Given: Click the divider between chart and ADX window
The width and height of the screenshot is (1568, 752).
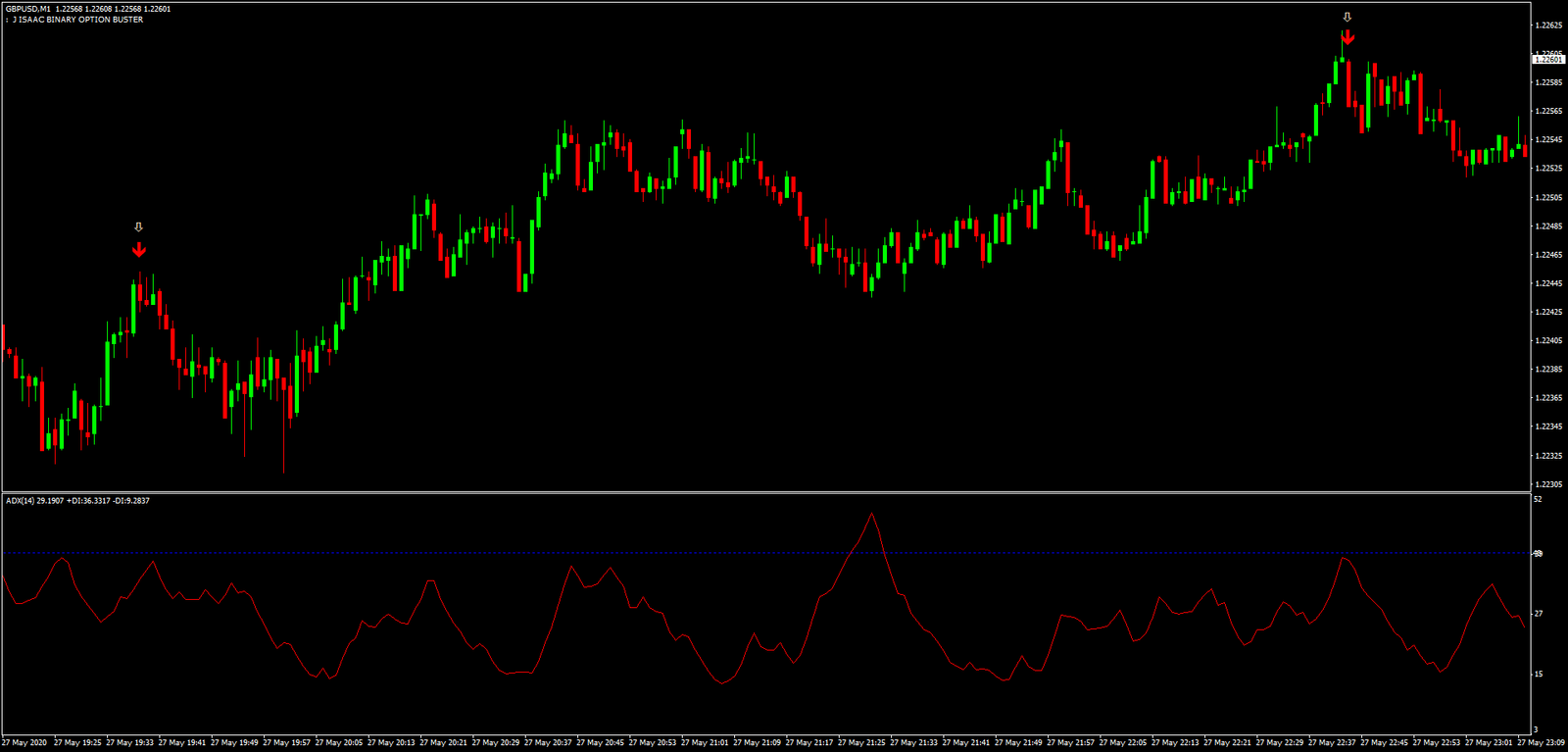Looking at the screenshot, I should (764, 492).
